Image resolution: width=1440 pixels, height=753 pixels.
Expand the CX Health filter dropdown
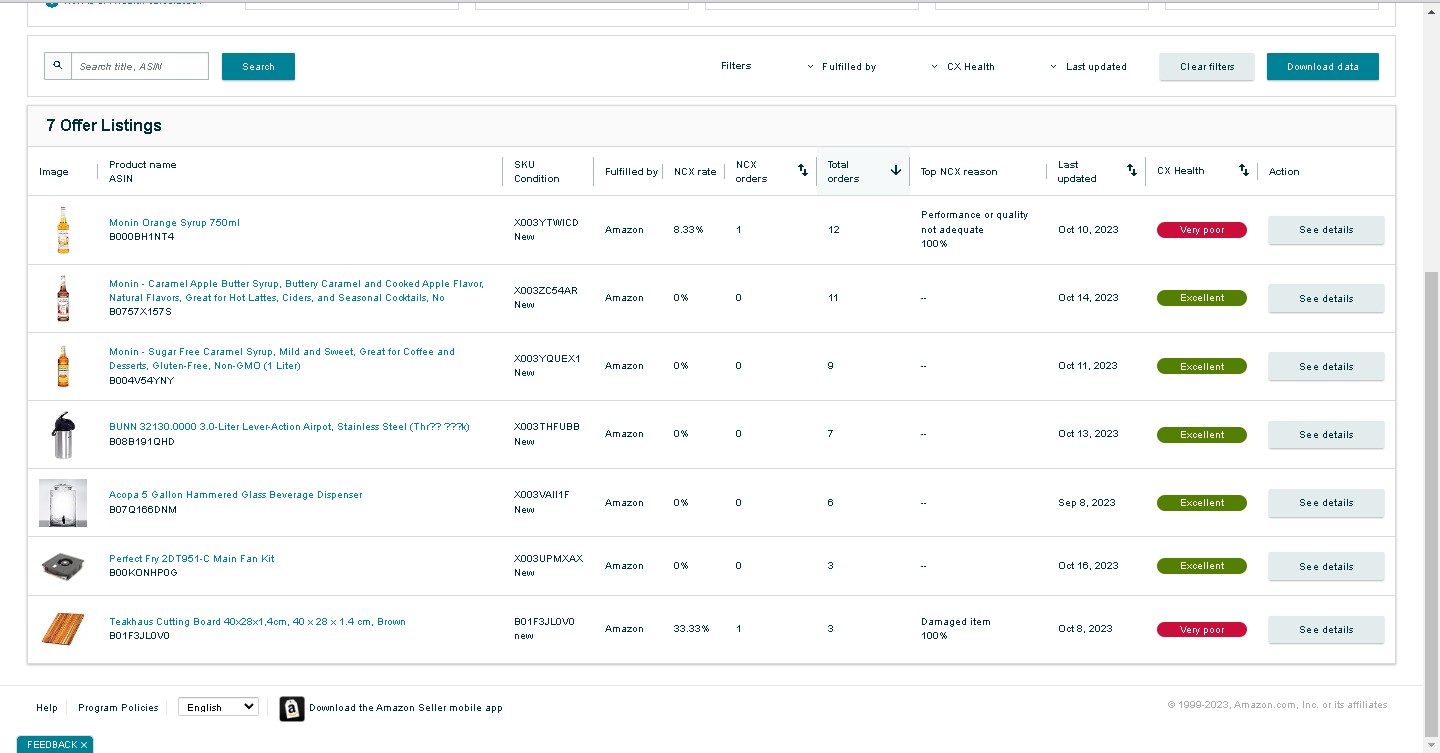pos(962,67)
